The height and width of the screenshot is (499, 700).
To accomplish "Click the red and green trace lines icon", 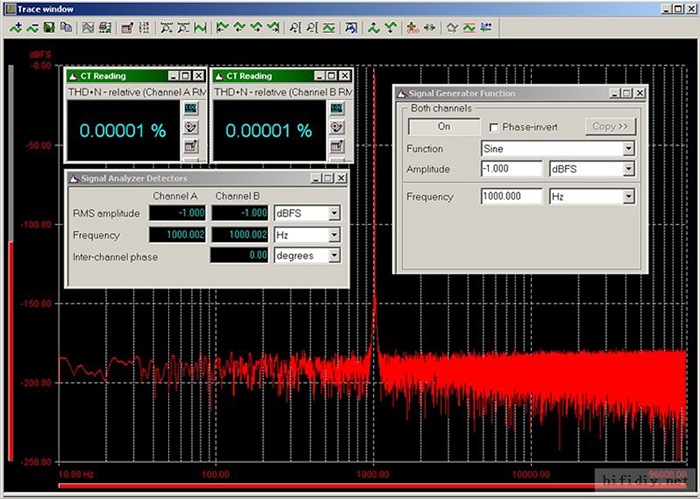I will coord(469,28).
